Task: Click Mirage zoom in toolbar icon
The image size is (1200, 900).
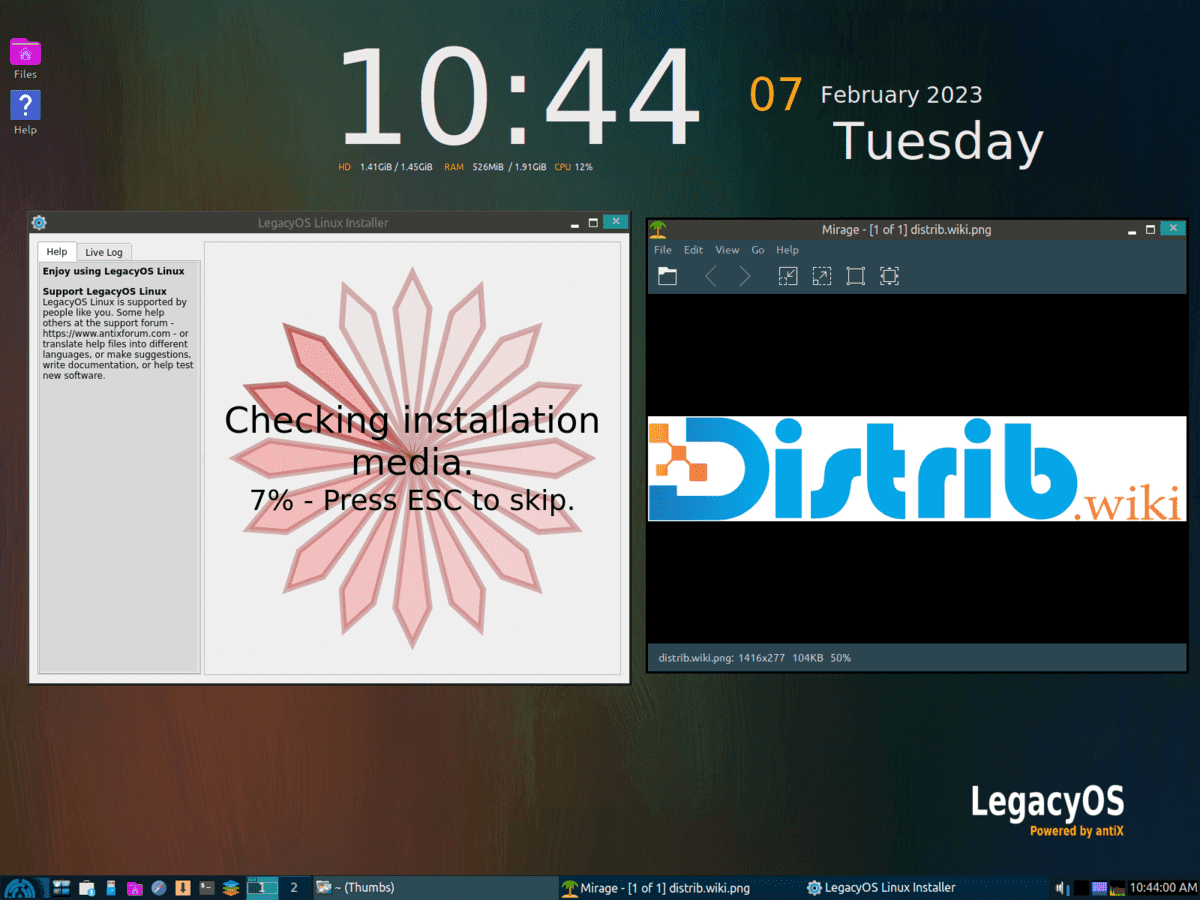Action: point(822,276)
